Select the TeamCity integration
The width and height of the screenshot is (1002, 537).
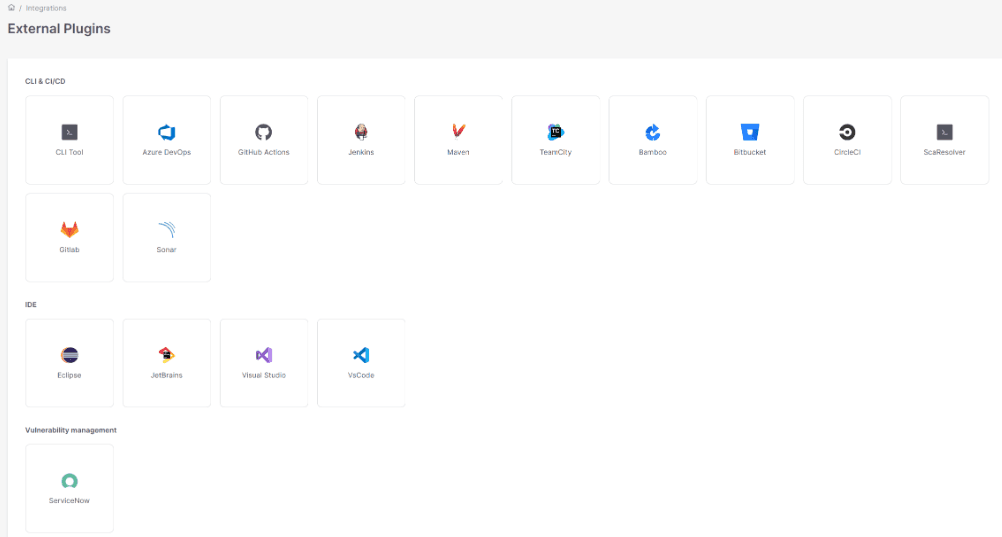[555, 140]
